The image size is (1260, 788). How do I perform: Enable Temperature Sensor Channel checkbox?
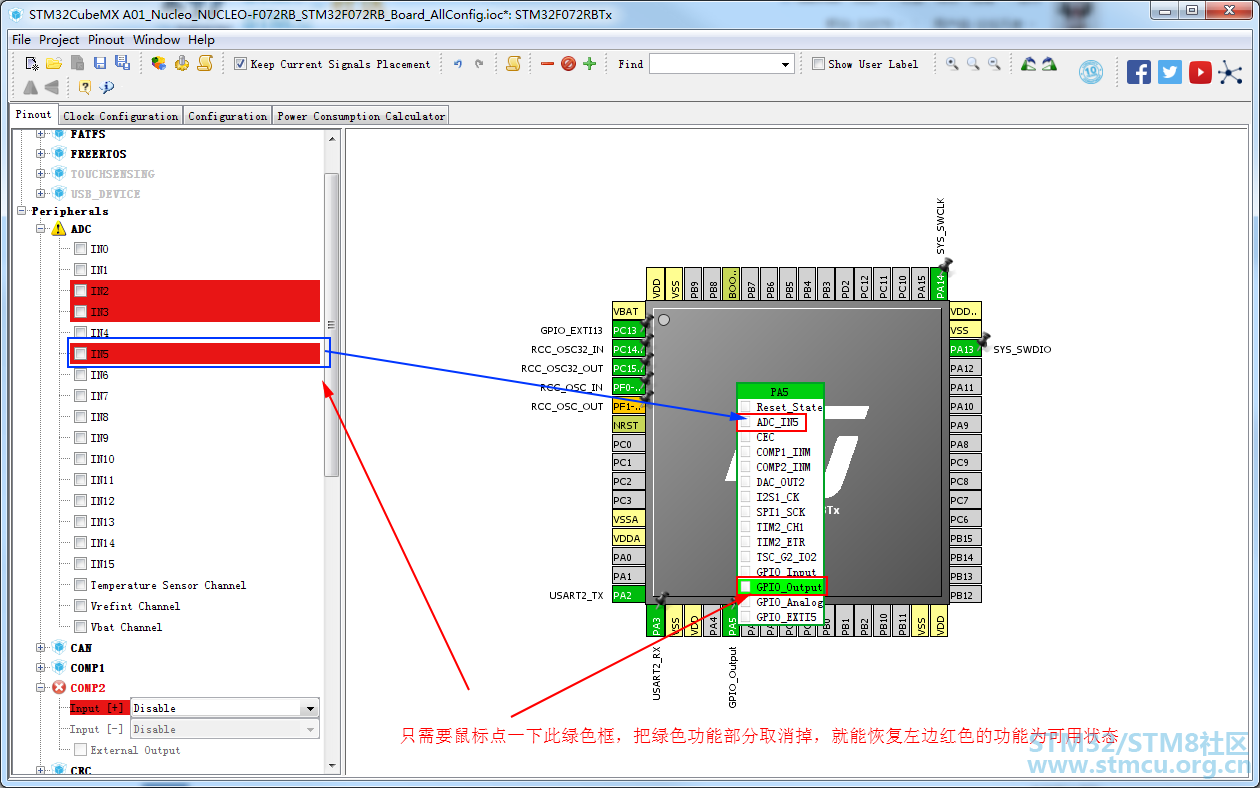point(80,585)
